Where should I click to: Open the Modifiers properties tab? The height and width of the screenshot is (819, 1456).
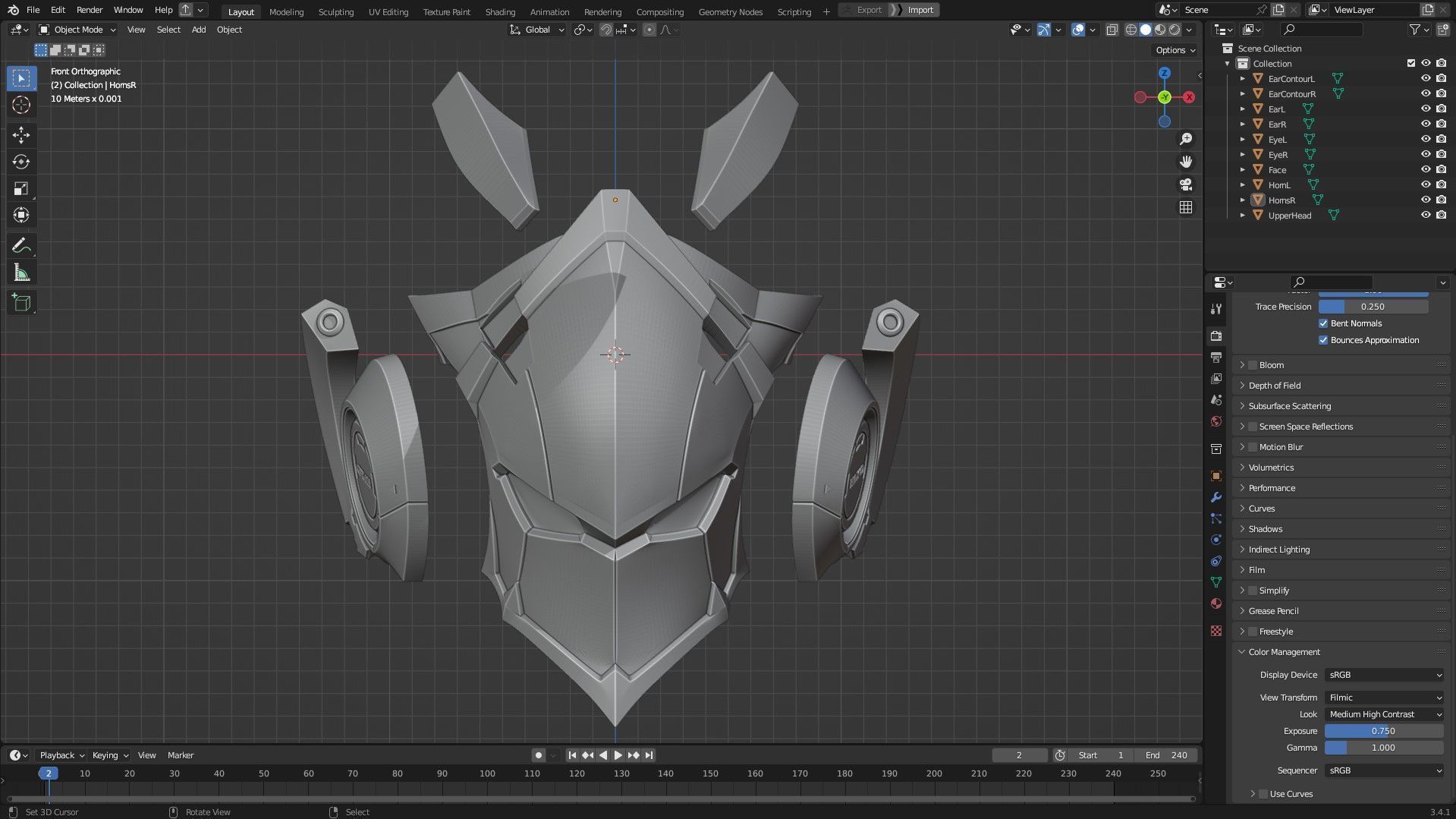(x=1216, y=497)
